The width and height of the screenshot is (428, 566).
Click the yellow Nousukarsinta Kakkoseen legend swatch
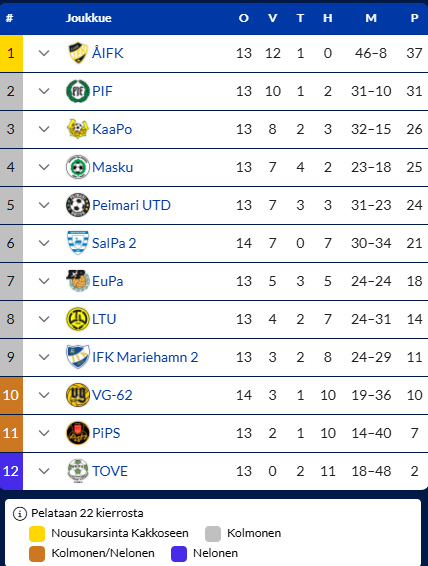point(37,534)
